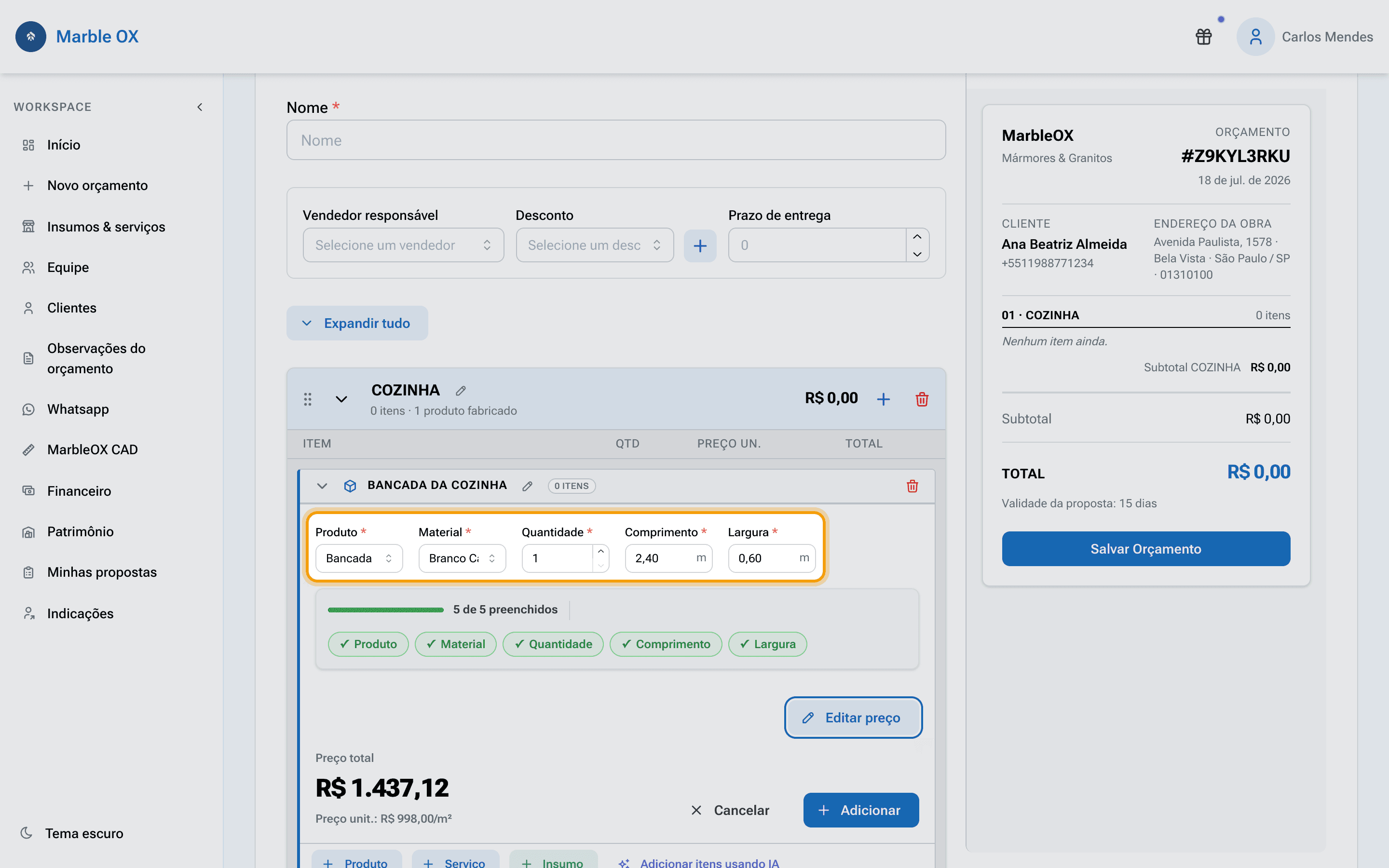Click the pencil next to COZINHA title
Image resolution: width=1389 pixels, height=868 pixels.
pos(460,391)
